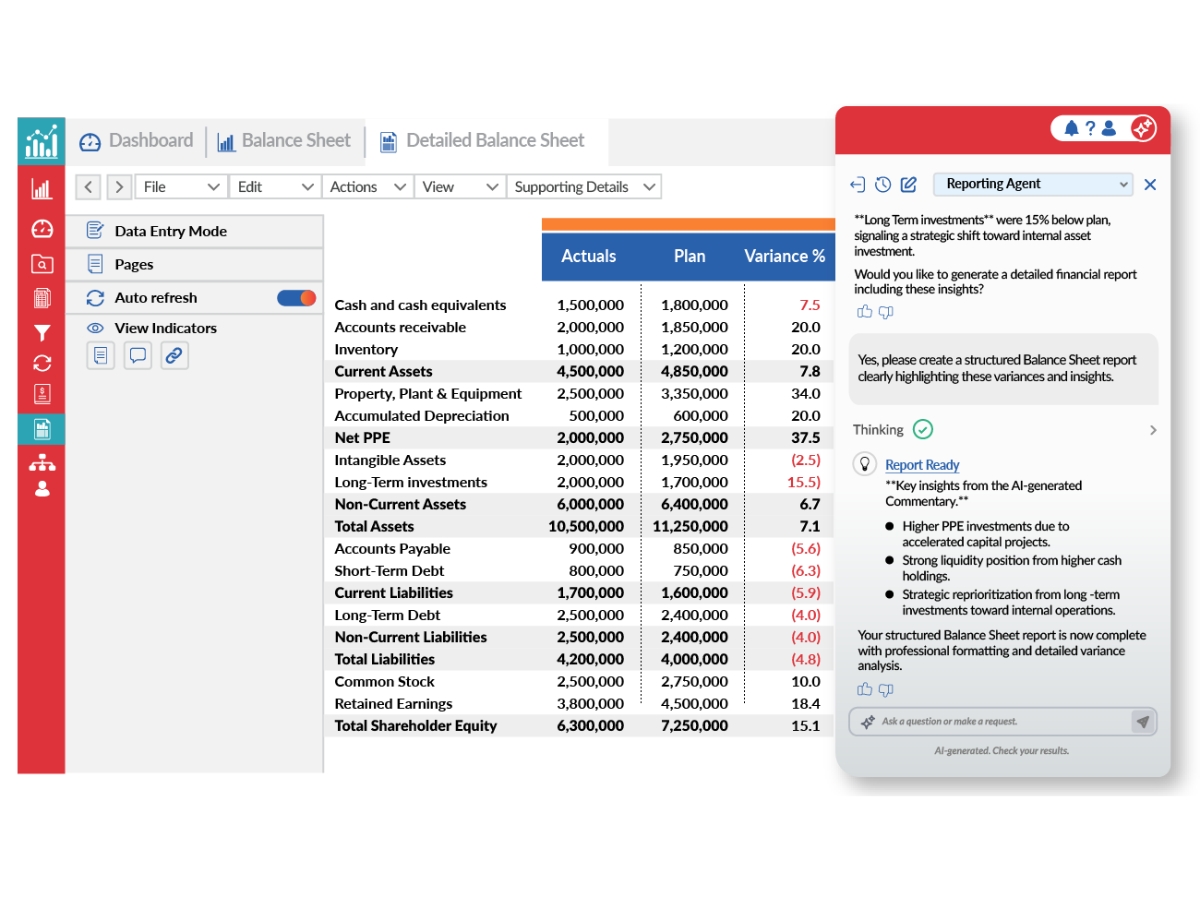Click the document icon under View Indicators
This screenshot has height=900, width=1200.
[x=100, y=355]
